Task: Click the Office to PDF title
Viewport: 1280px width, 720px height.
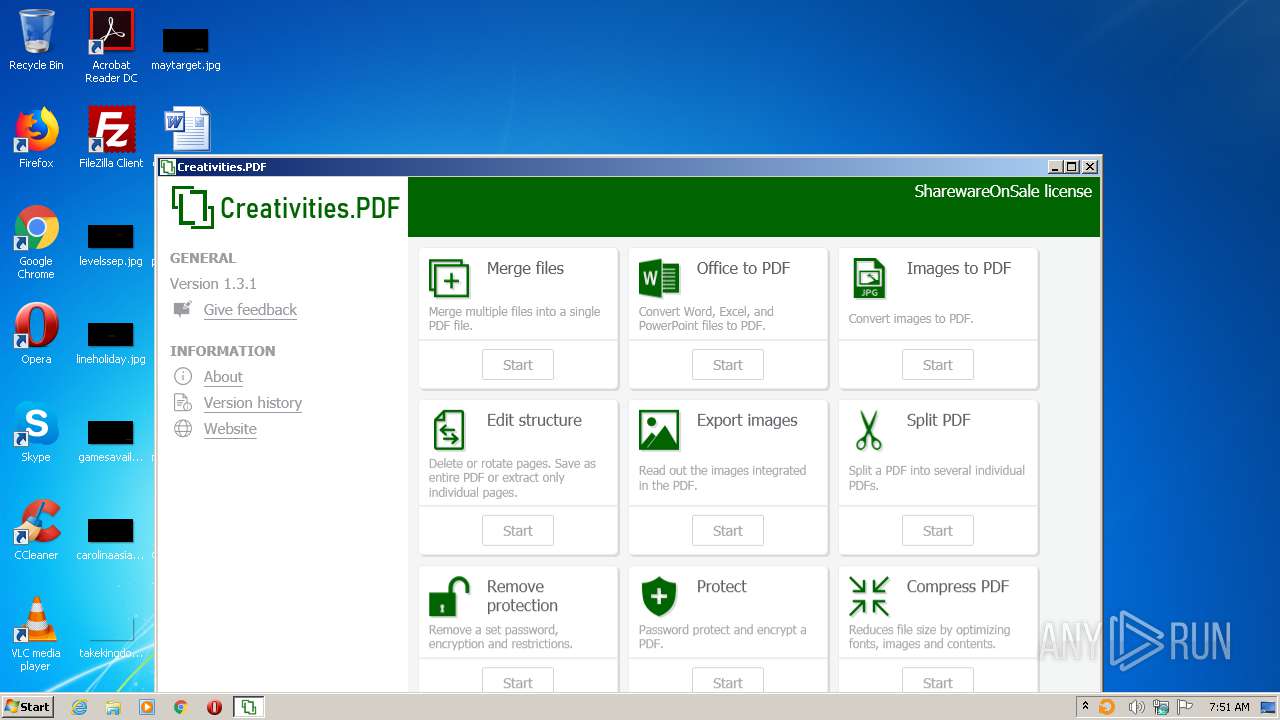Action: click(x=743, y=268)
